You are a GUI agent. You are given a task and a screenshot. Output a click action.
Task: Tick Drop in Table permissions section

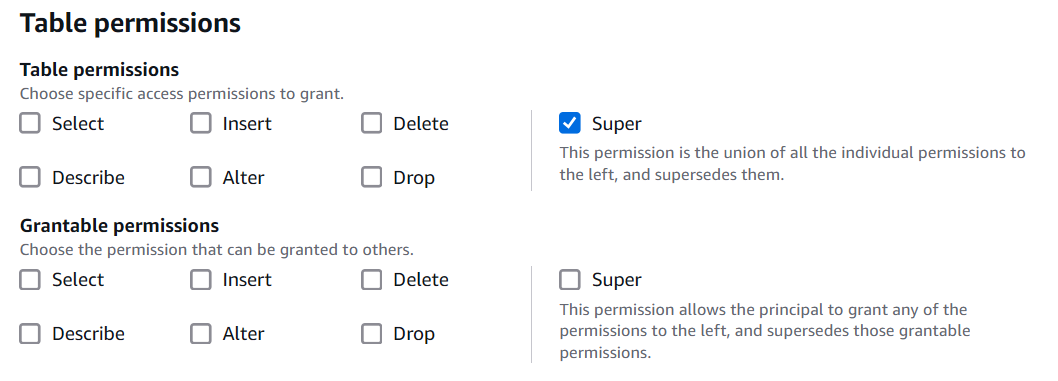(x=371, y=177)
